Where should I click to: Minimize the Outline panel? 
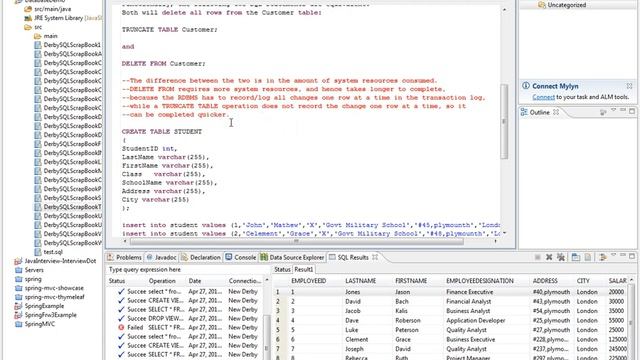tap(623, 111)
